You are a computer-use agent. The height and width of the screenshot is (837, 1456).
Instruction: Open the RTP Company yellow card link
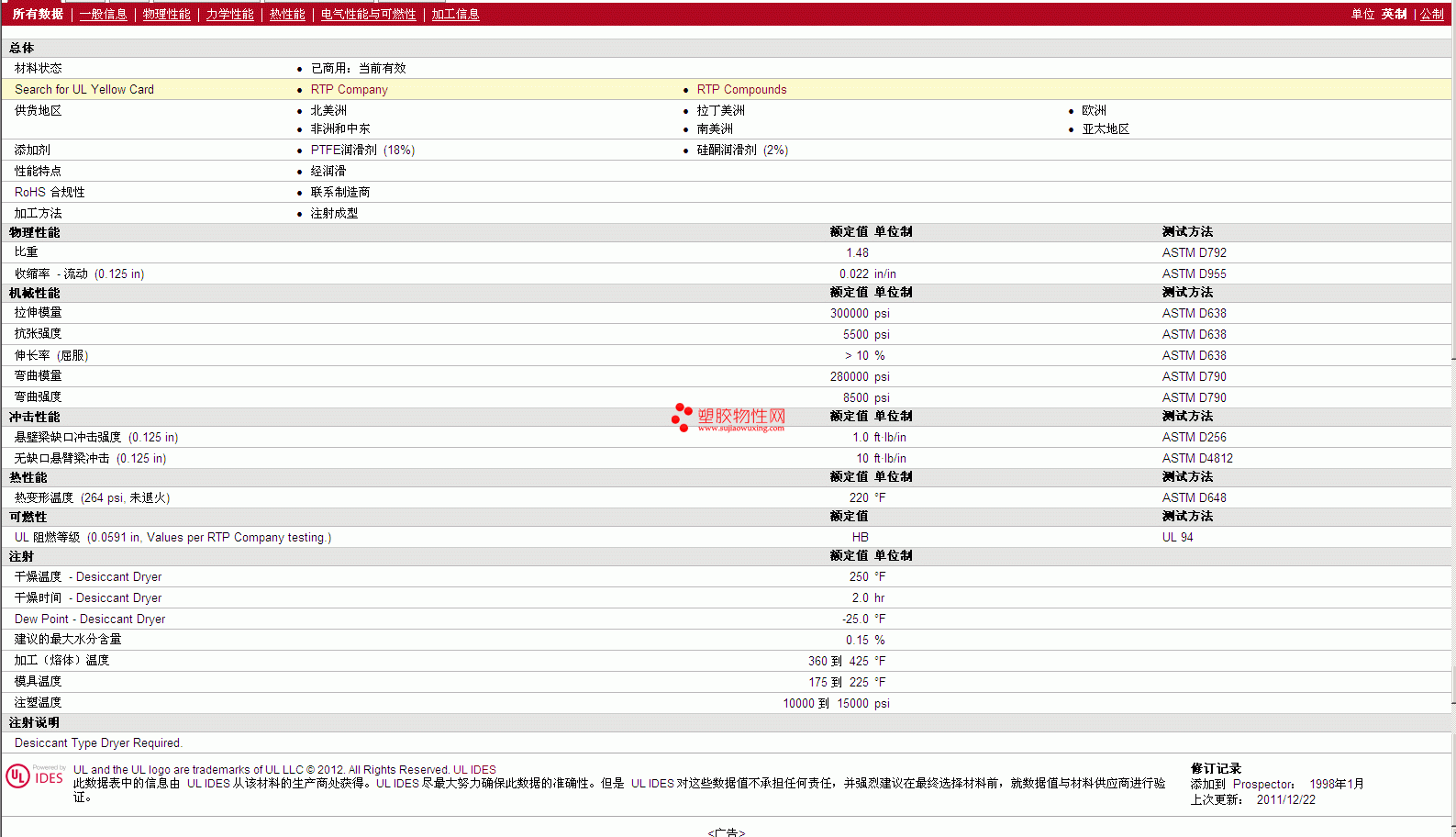point(349,90)
